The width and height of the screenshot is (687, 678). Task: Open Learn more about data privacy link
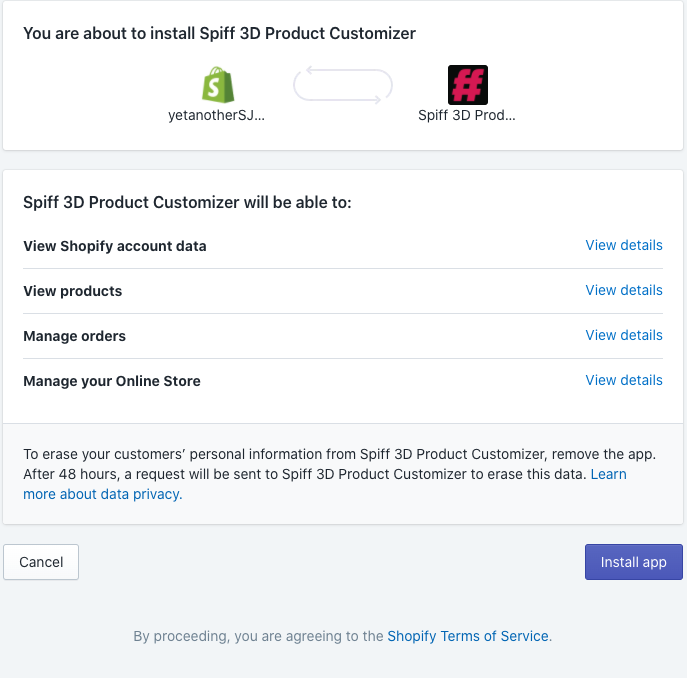103,494
